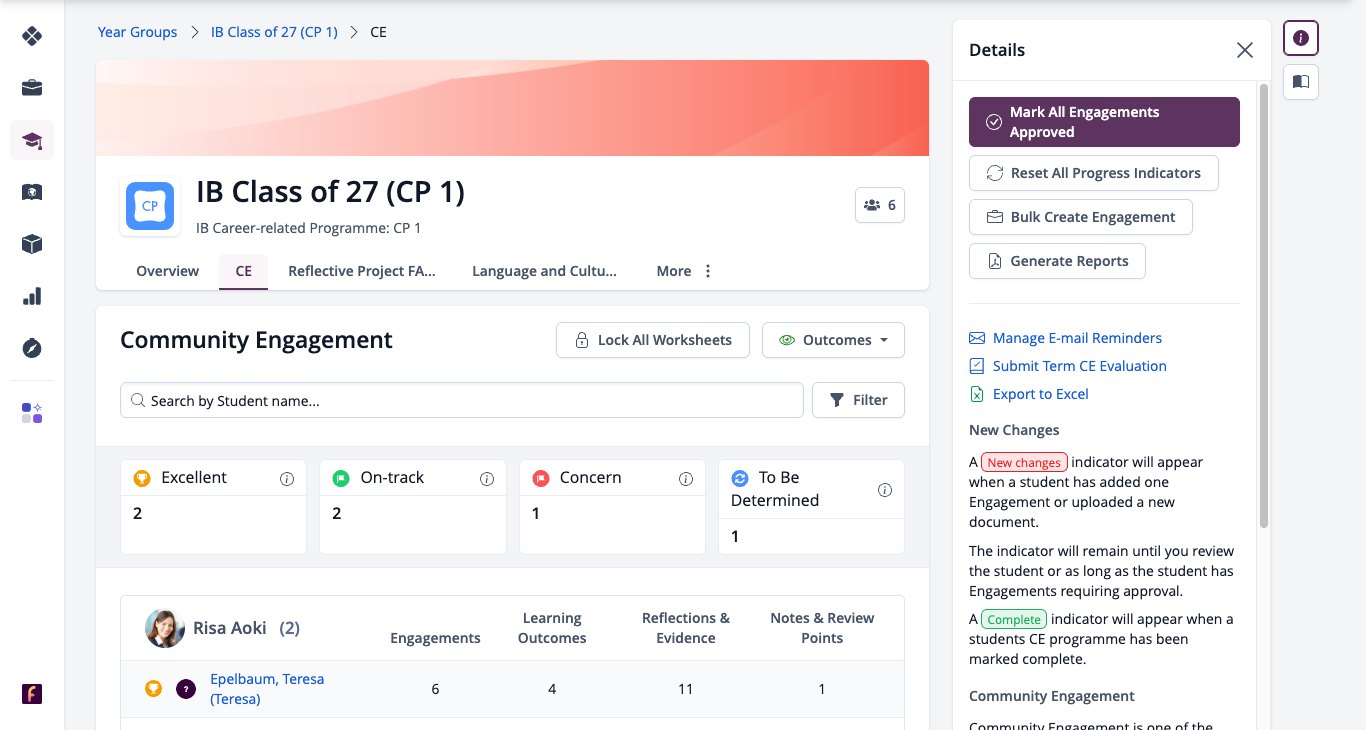Click the info details panel icon
The height and width of the screenshot is (730, 1366).
tap(1301, 38)
